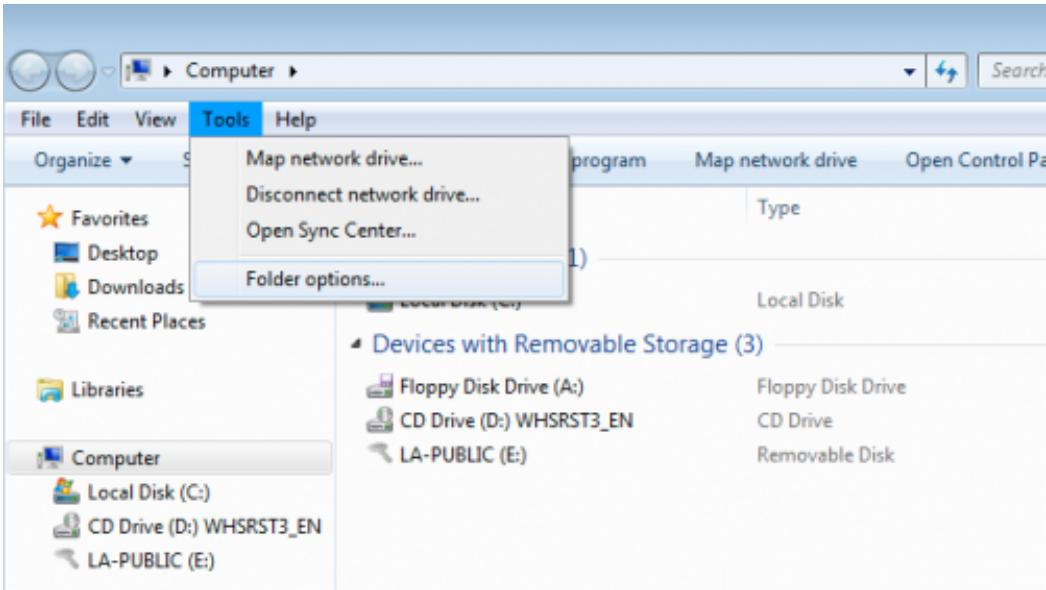Choose Map network drive... from Tools menu

click(380, 159)
